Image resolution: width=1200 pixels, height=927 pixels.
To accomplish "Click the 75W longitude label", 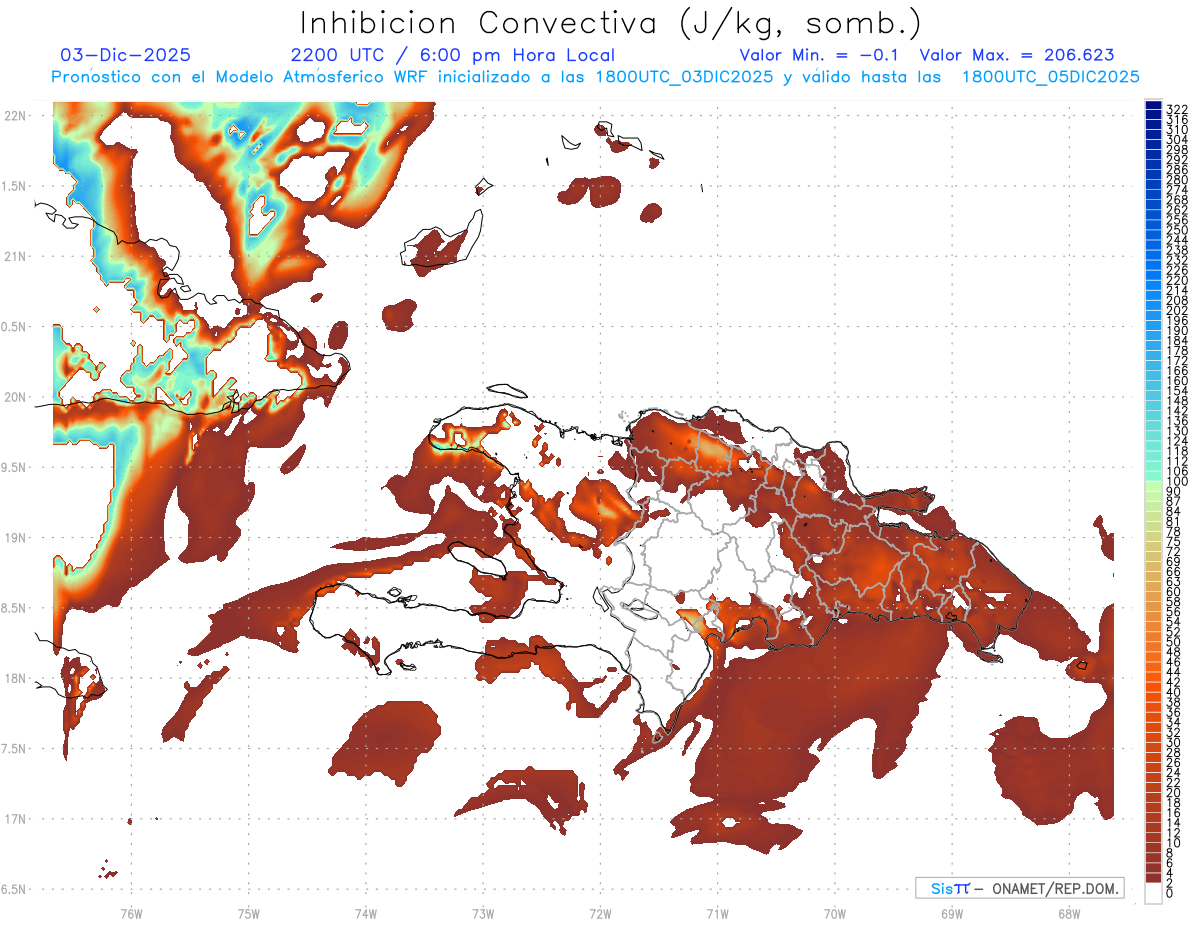I will click(248, 914).
